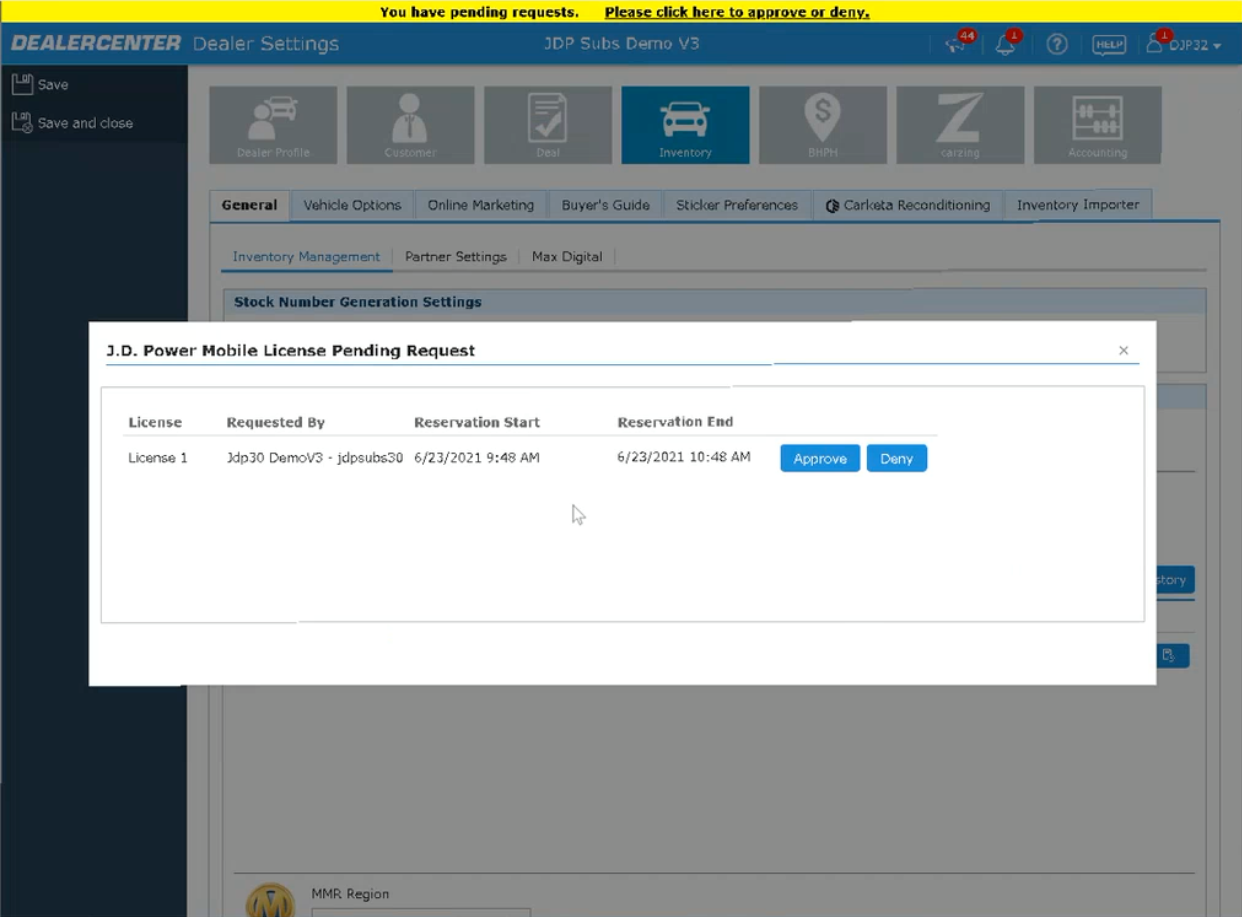Click the JDP Subs Demo V3 title

[x=621, y=44]
